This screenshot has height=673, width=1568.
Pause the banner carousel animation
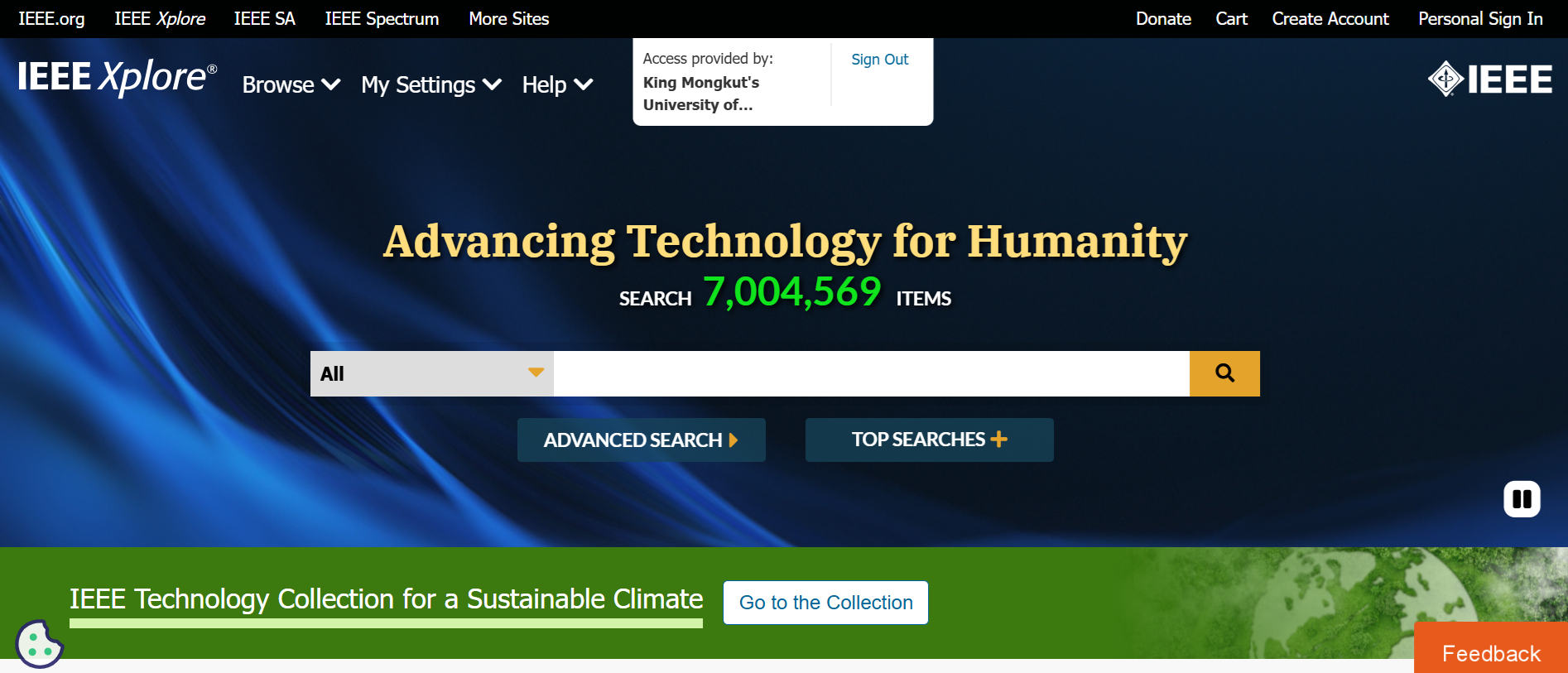(1522, 499)
